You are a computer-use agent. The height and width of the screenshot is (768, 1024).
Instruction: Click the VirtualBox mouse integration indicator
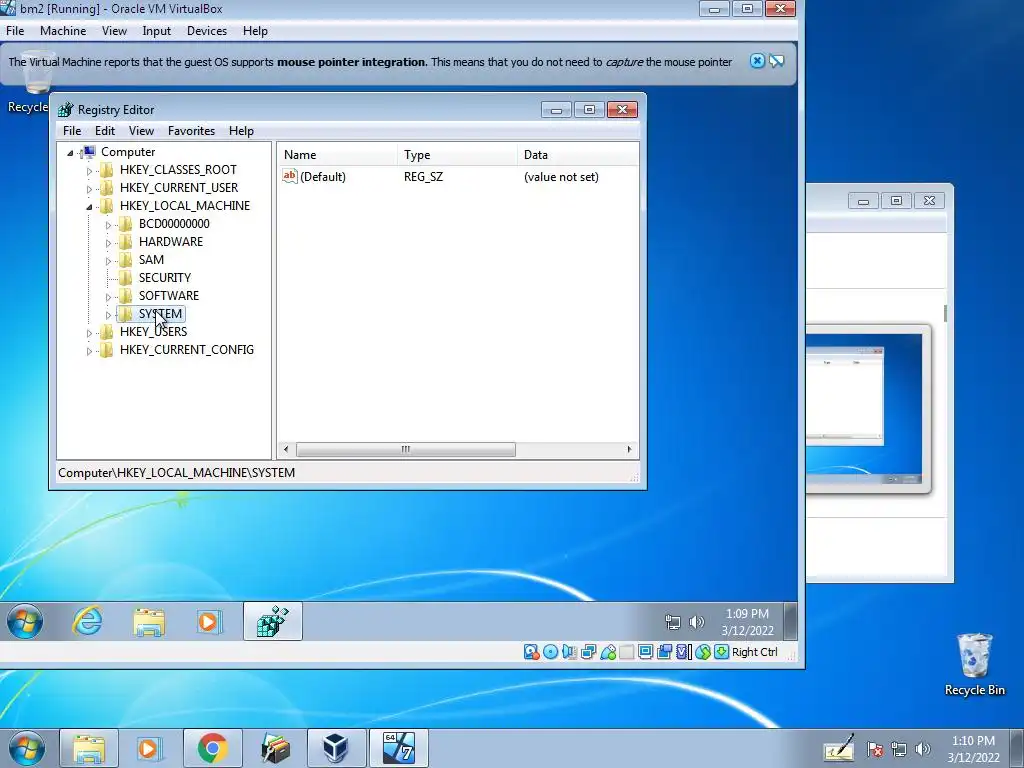click(703, 652)
